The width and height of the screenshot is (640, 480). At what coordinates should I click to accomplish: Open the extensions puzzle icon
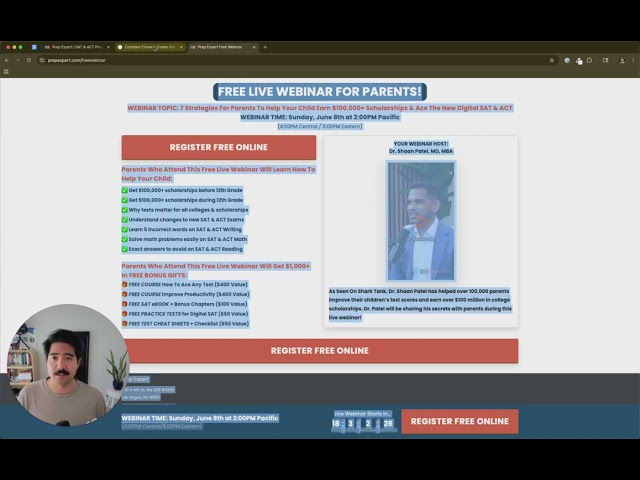click(x=589, y=60)
